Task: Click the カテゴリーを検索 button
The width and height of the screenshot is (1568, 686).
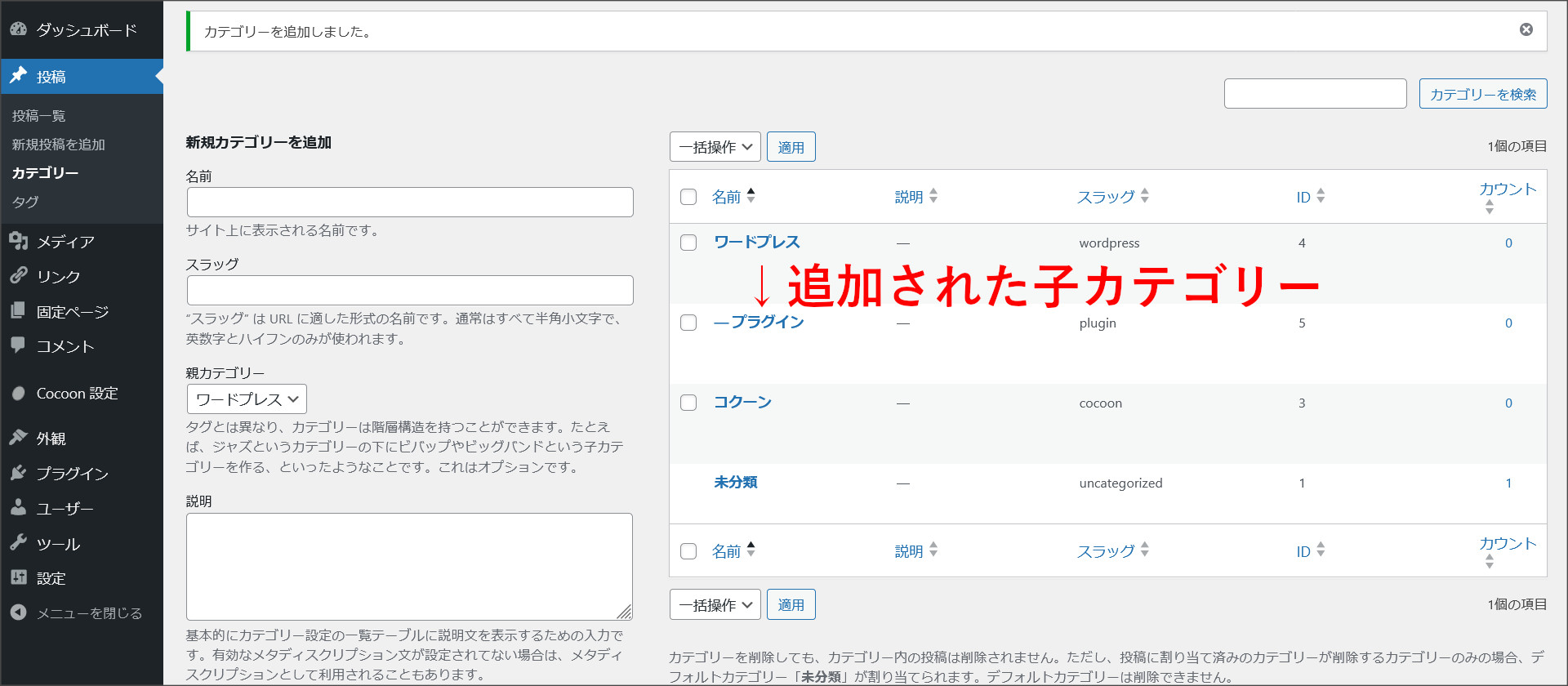Action: click(1483, 94)
